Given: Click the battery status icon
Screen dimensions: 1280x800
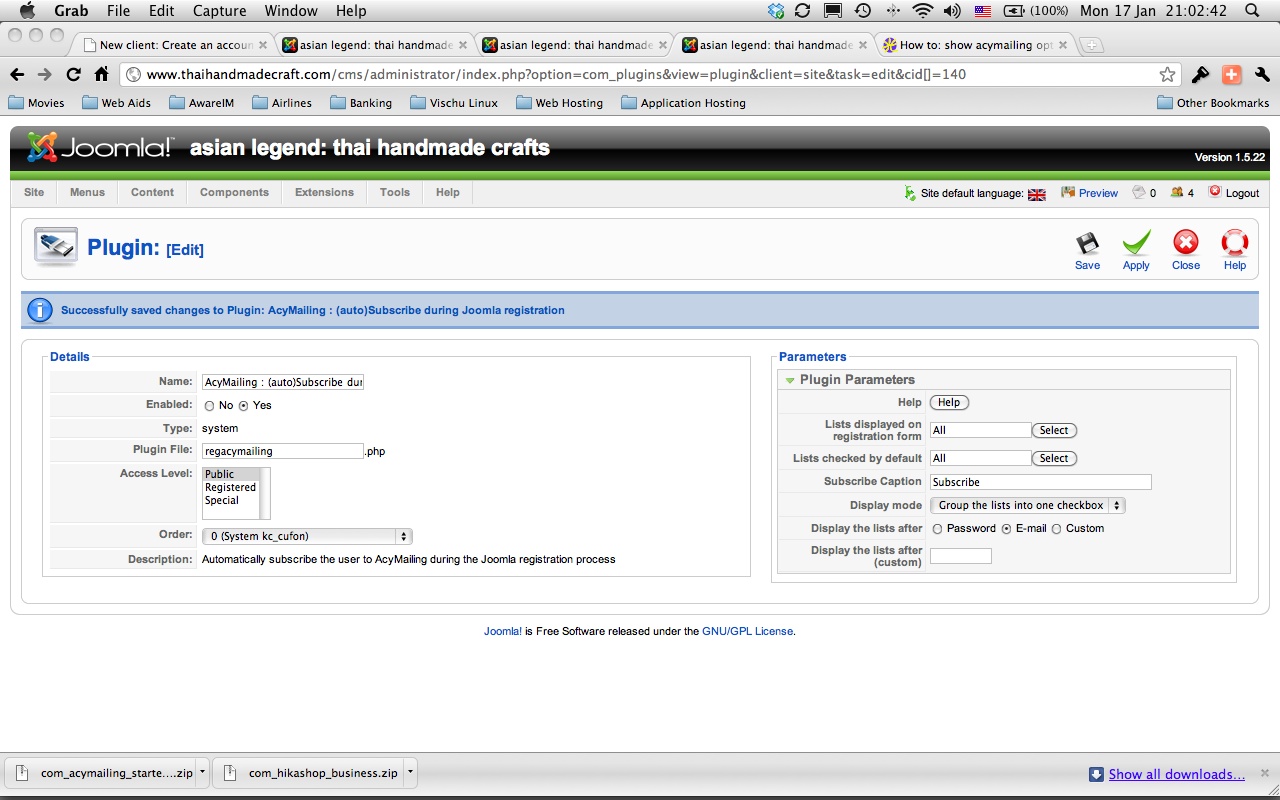Looking at the screenshot, I should click(1012, 11).
